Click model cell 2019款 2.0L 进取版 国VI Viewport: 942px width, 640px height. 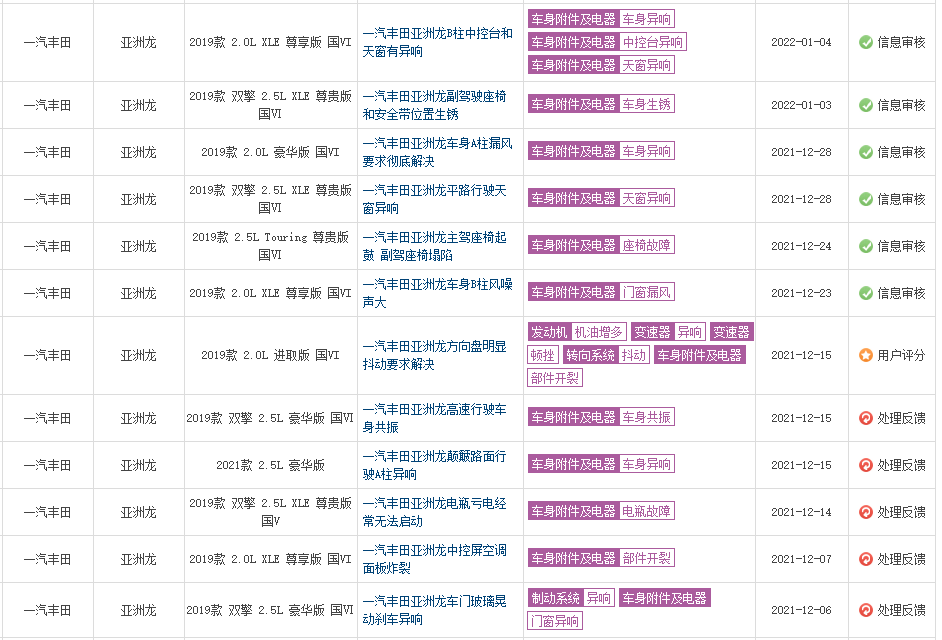[270, 355]
